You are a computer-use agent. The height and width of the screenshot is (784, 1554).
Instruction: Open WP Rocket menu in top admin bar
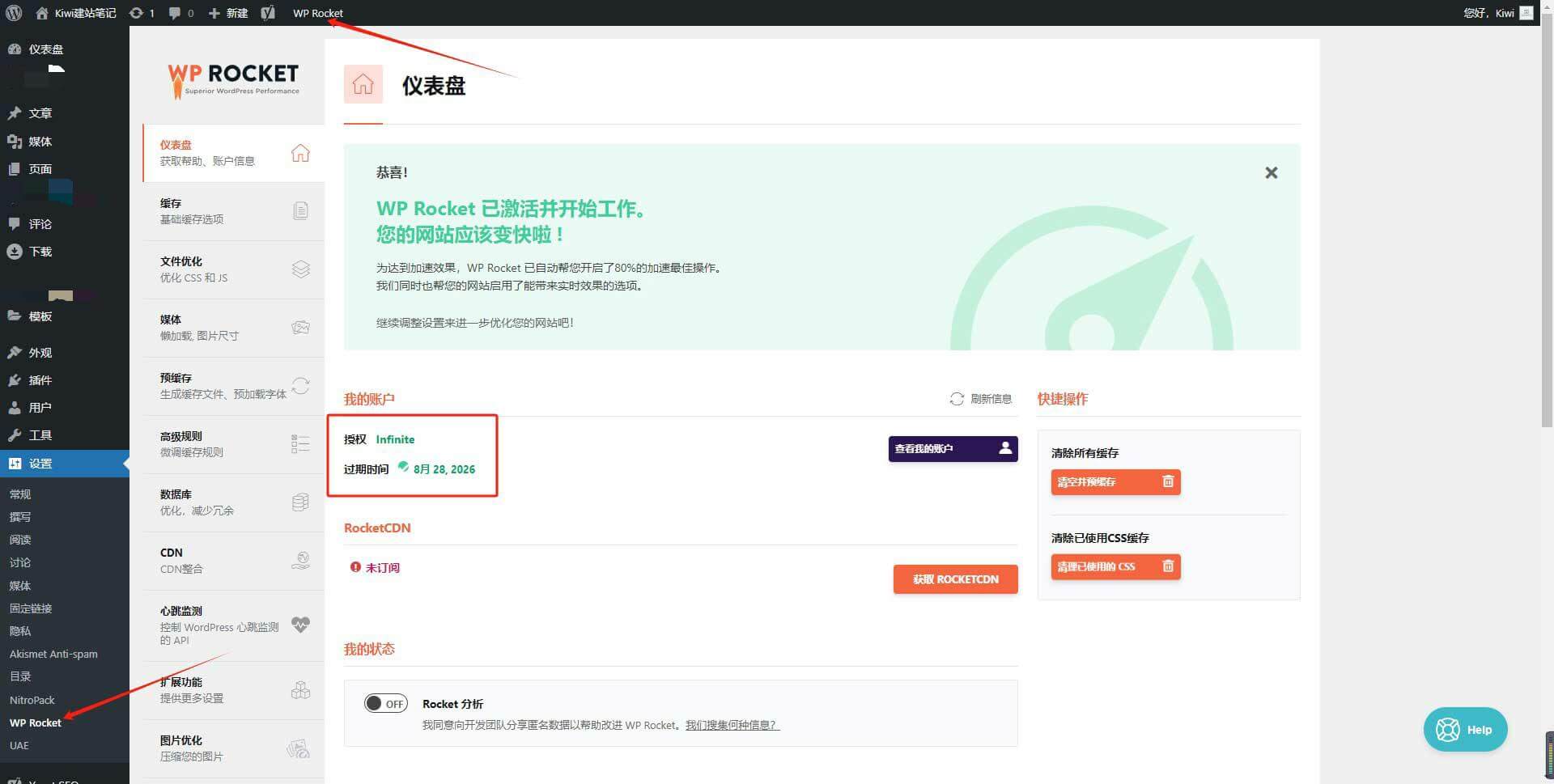pyautogui.click(x=317, y=13)
